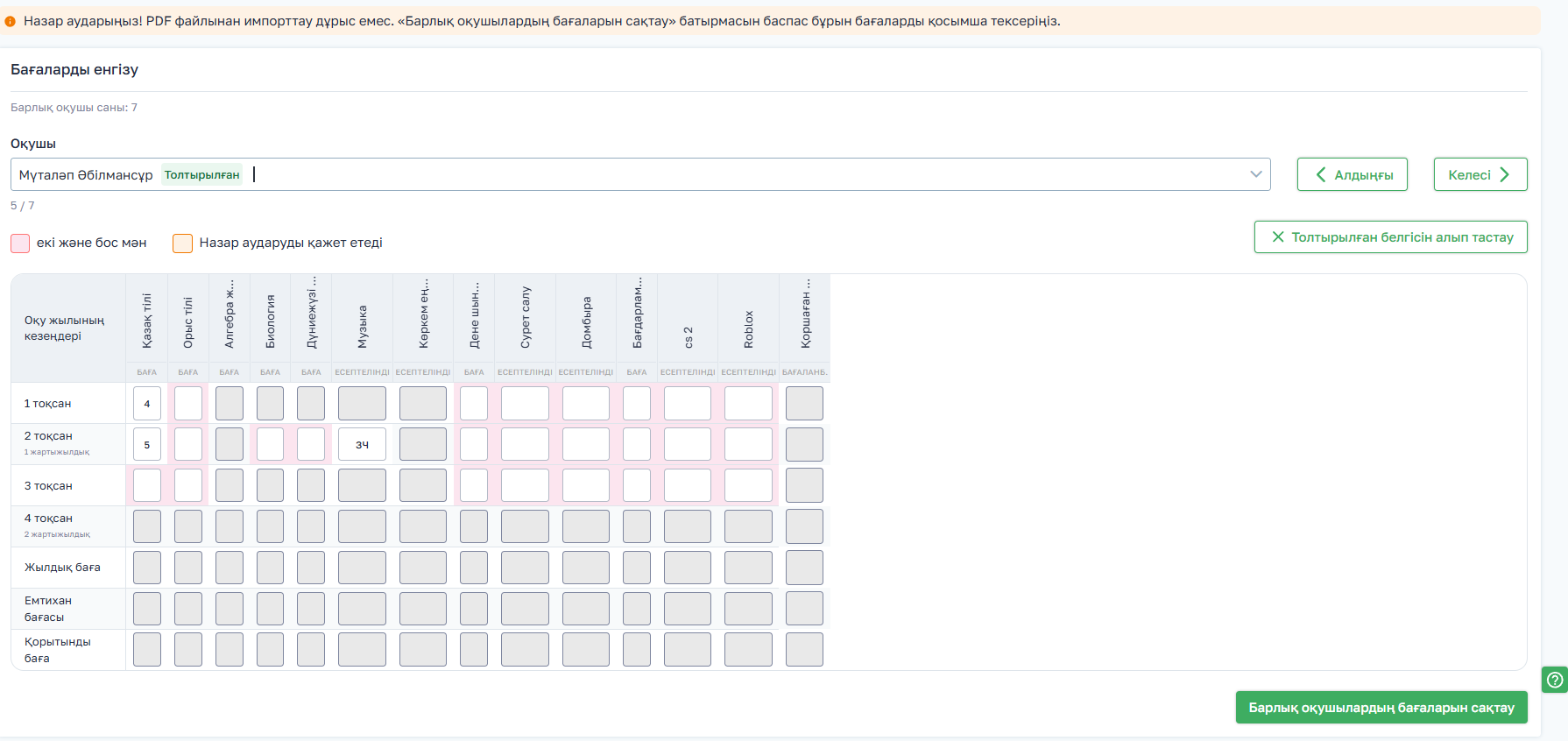Click the pink 'екі және бос мән' legend swatch
This screenshot has width=1568, height=741.
click(20, 243)
